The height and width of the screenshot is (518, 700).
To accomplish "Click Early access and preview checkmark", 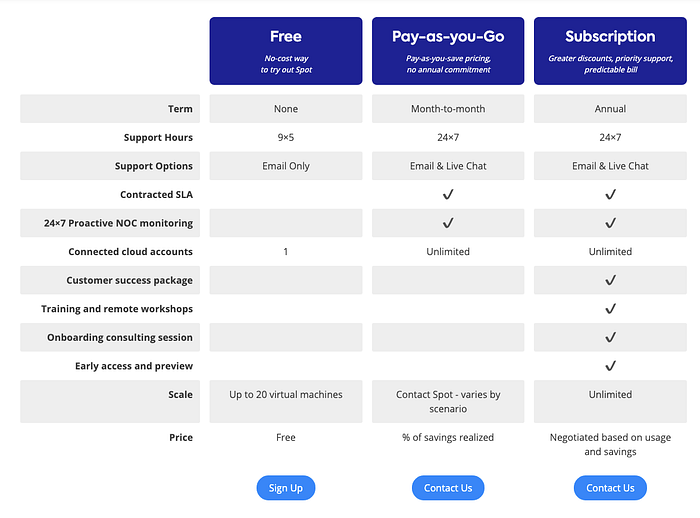I will pos(610,366).
